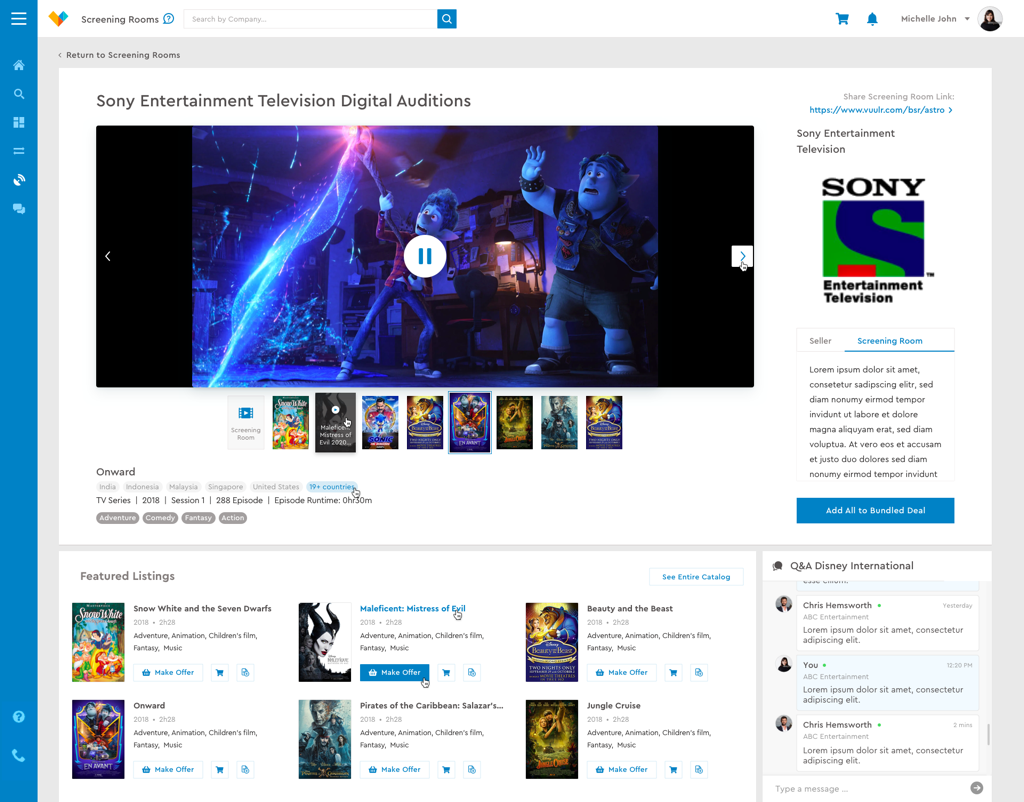Switch to the Seller tab

pyautogui.click(x=820, y=341)
